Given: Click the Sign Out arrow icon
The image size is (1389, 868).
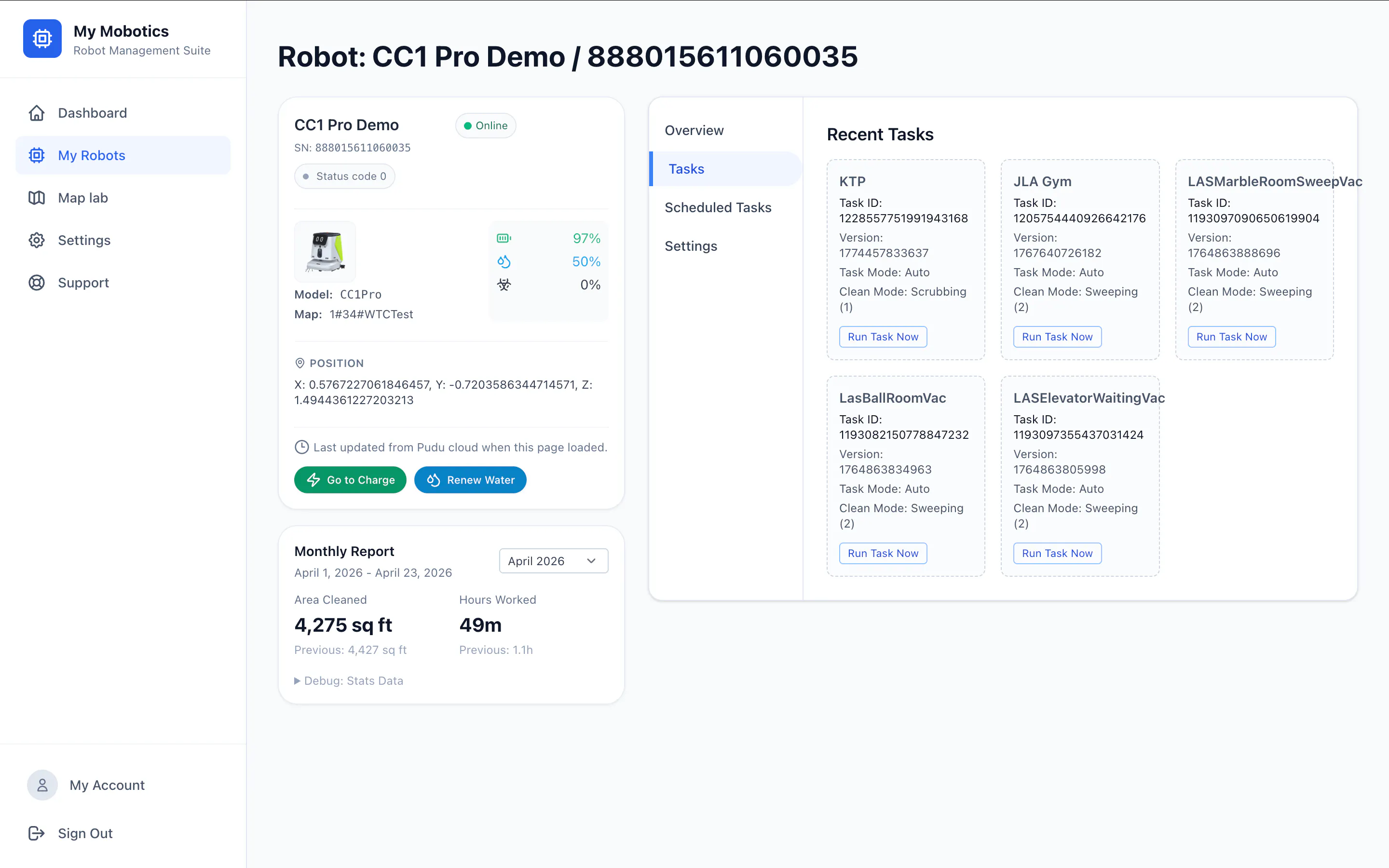Looking at the screenshot, I should 37,833.
